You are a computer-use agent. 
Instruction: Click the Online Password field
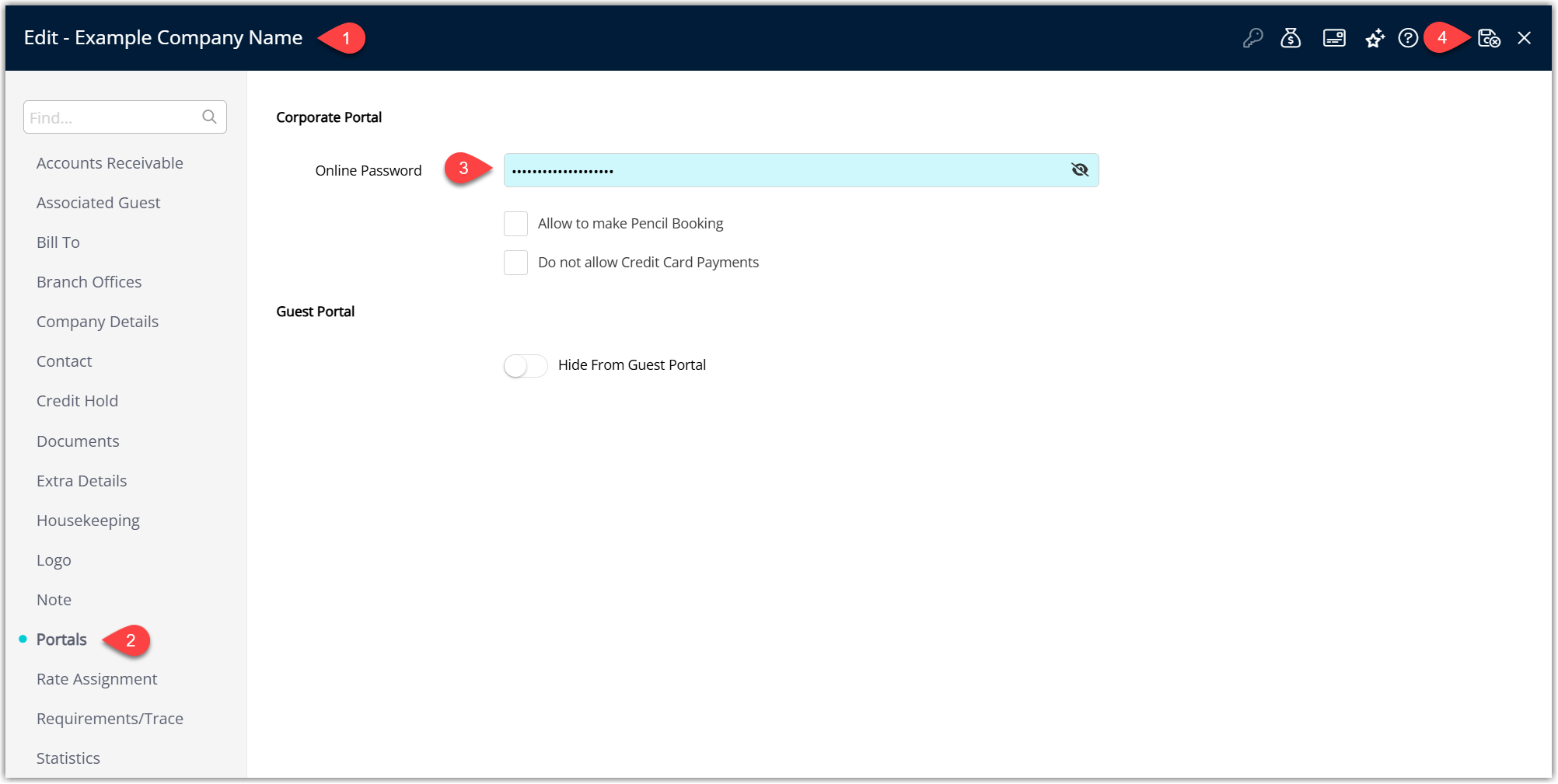[x=801, y=170]
